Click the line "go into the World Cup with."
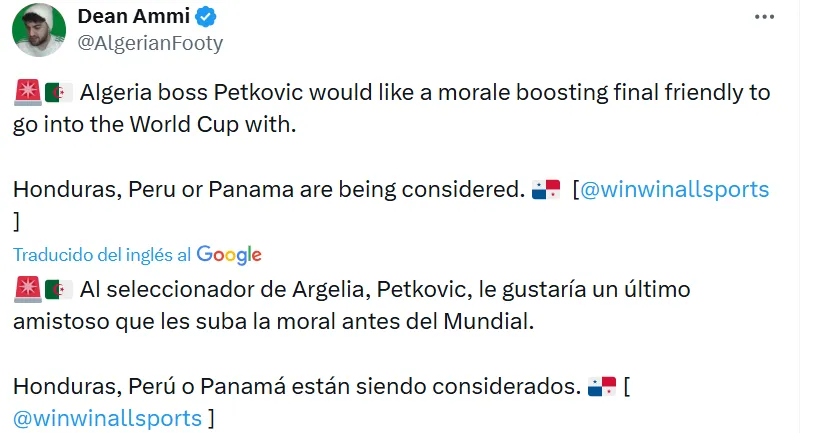Image resolution: width=822 pixels, height=433 pixels. point(155,126)
